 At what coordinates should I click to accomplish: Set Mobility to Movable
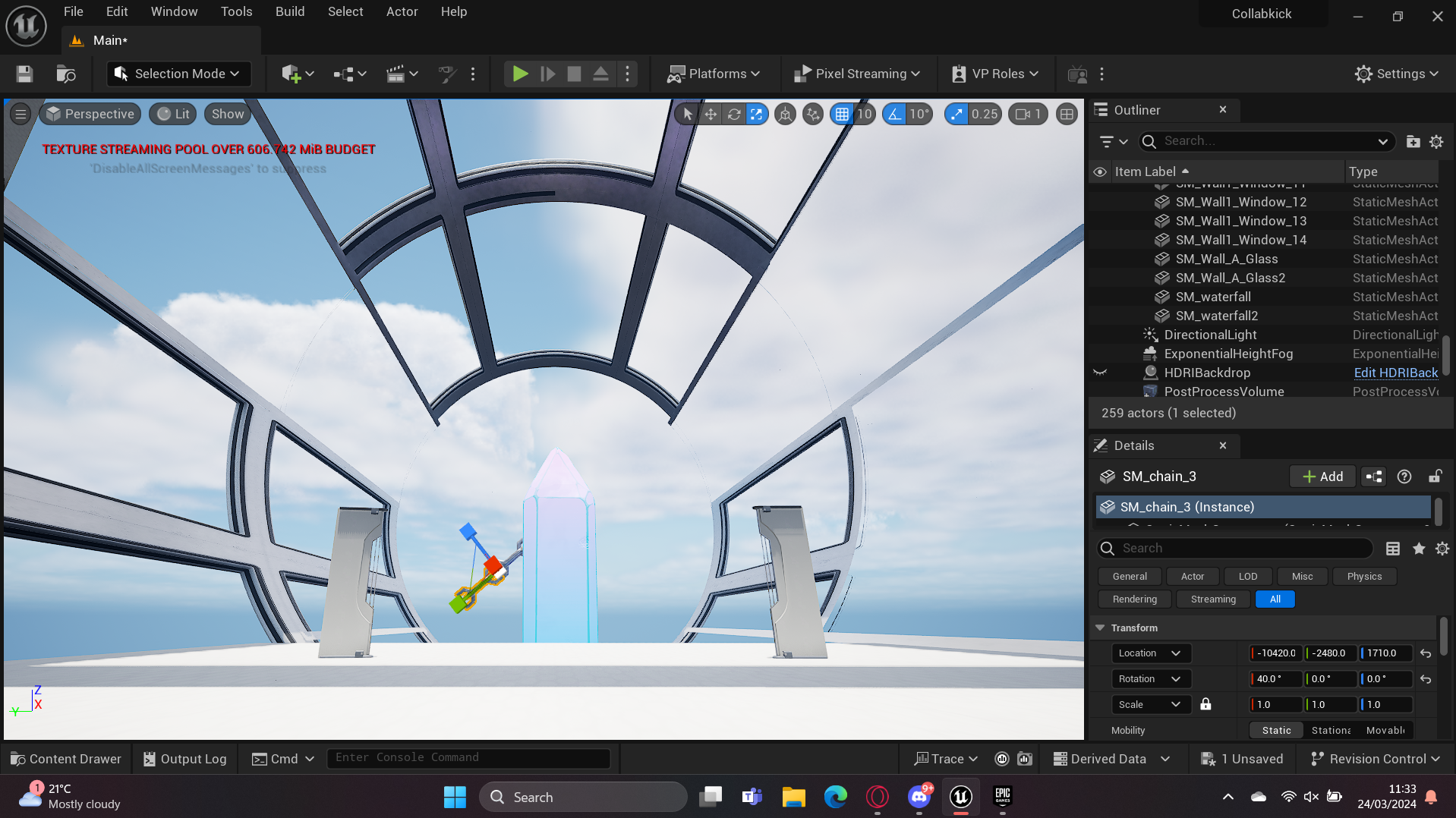click(1385, 730)
